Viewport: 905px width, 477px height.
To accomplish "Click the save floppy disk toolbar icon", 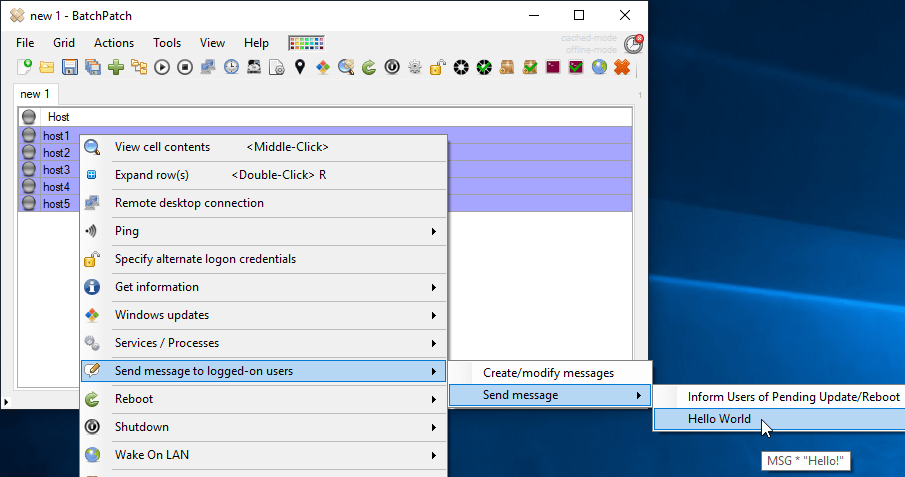I will (70, 67).
